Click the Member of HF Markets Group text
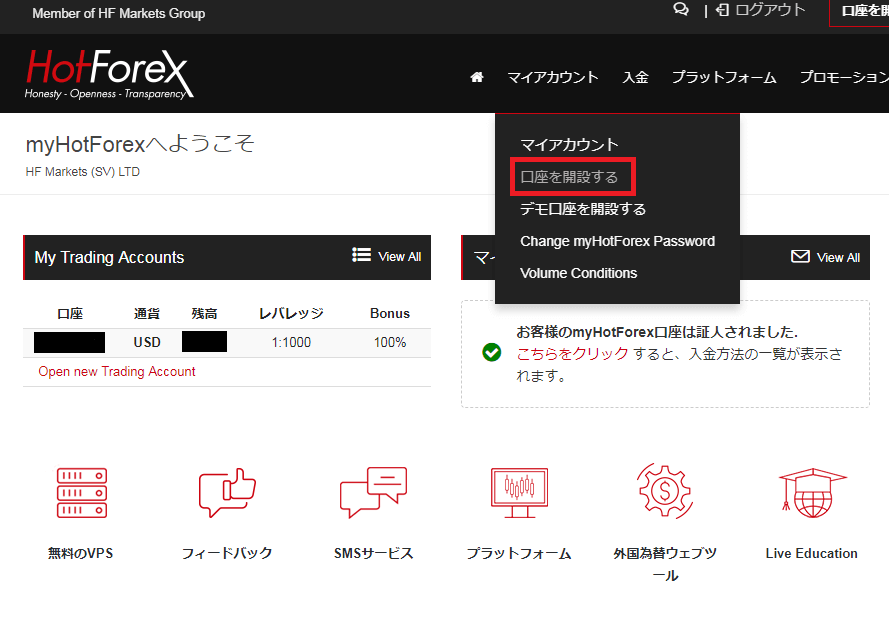Screen dimensions: 889x624 coord(118,14)
